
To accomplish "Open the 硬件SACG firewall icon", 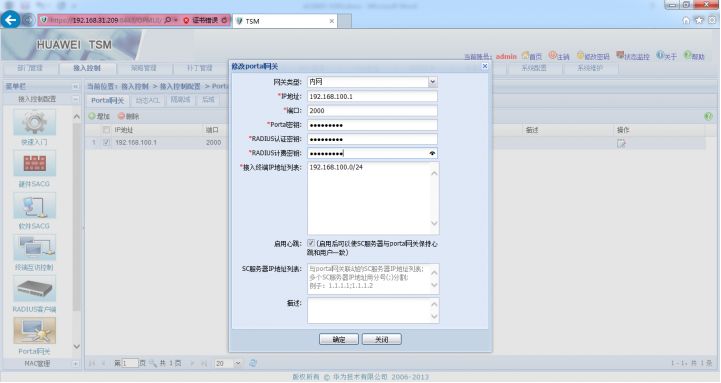I will pyautogui.click(x=34, y=164).
